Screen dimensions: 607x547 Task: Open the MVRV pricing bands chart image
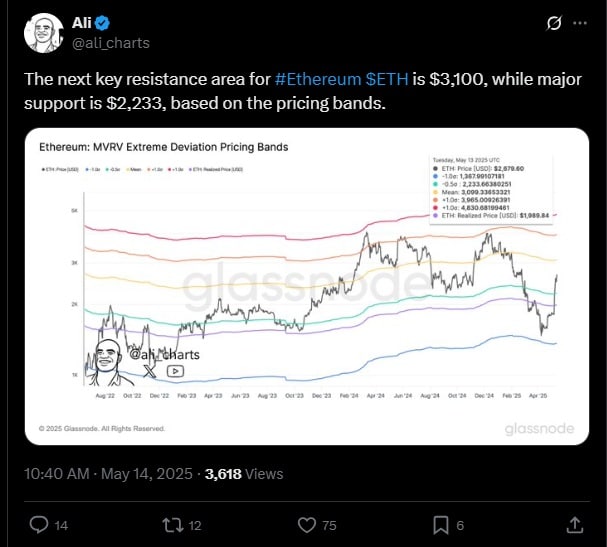click(307, 286)
